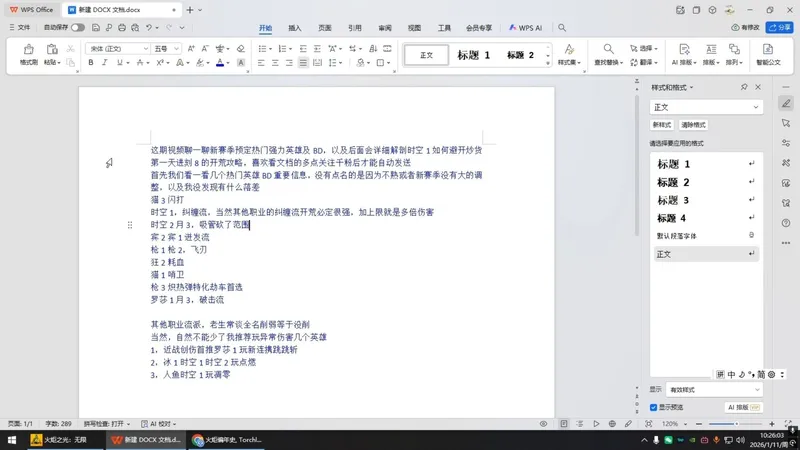Switch to the 插入 ribbon tab
800x450 pixels.
coord(295,28)
